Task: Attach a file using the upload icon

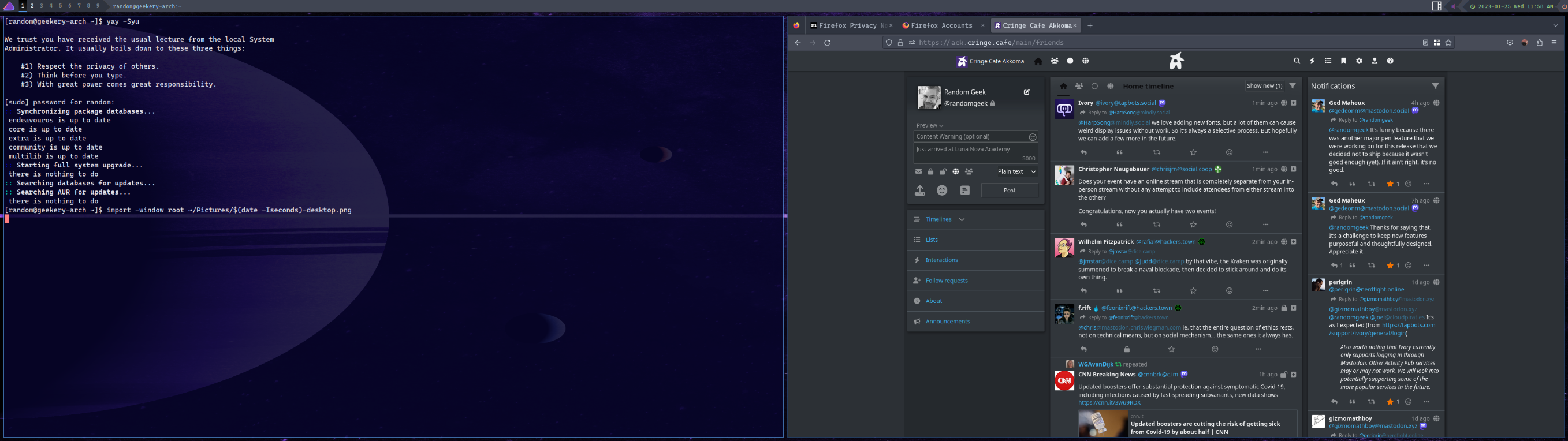Action: pyautogui.click(x=921, y=190)
